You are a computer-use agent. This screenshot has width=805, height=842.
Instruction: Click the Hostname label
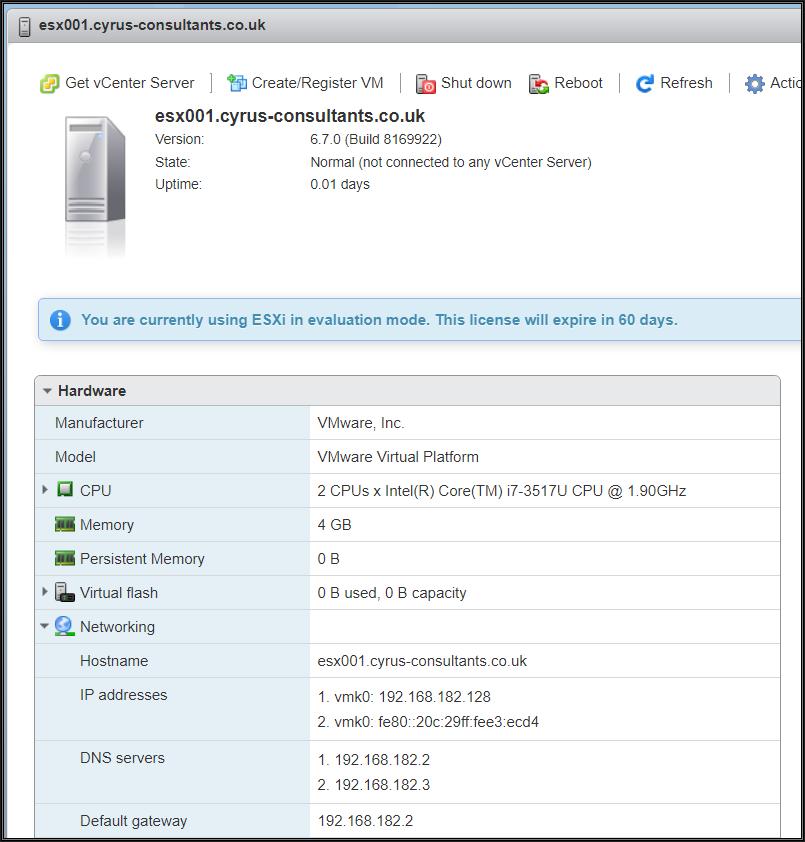coord(114,661)
